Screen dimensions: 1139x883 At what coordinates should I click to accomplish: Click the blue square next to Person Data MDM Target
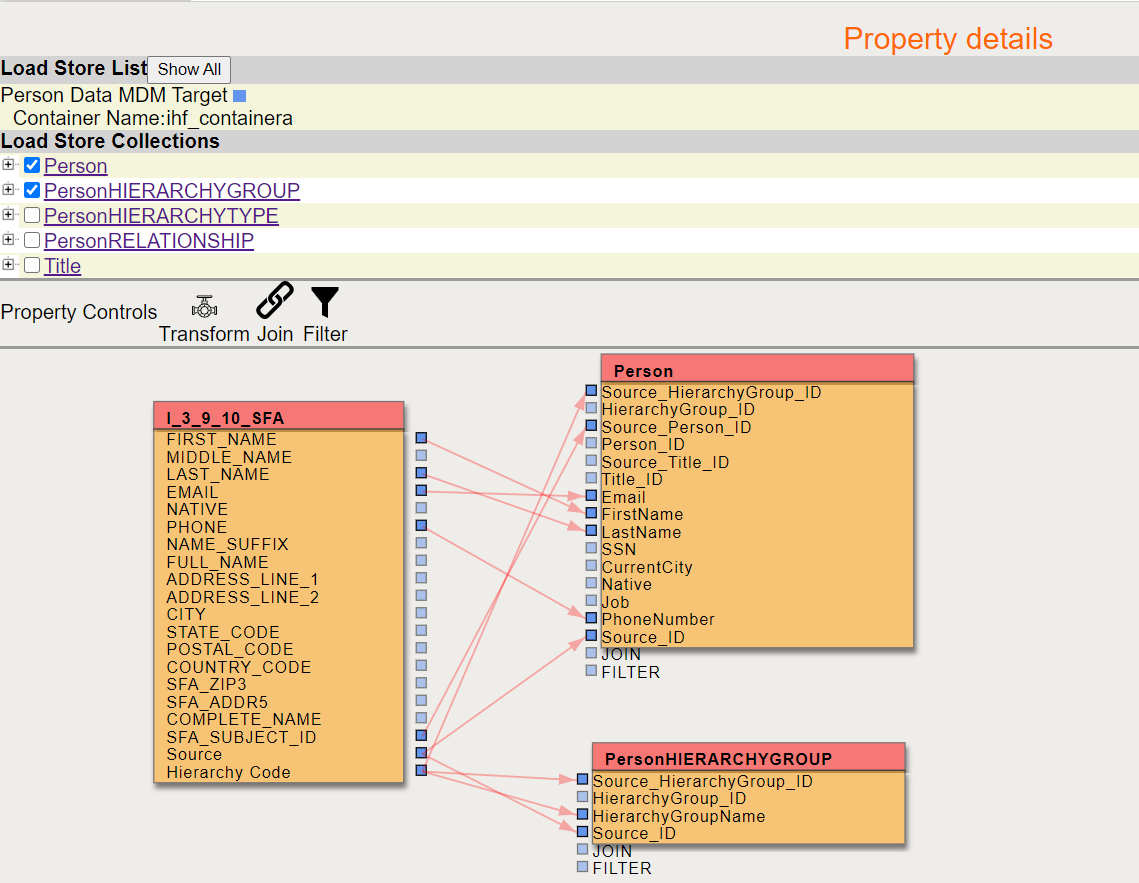pyautogui.click(x=240, y=96)
